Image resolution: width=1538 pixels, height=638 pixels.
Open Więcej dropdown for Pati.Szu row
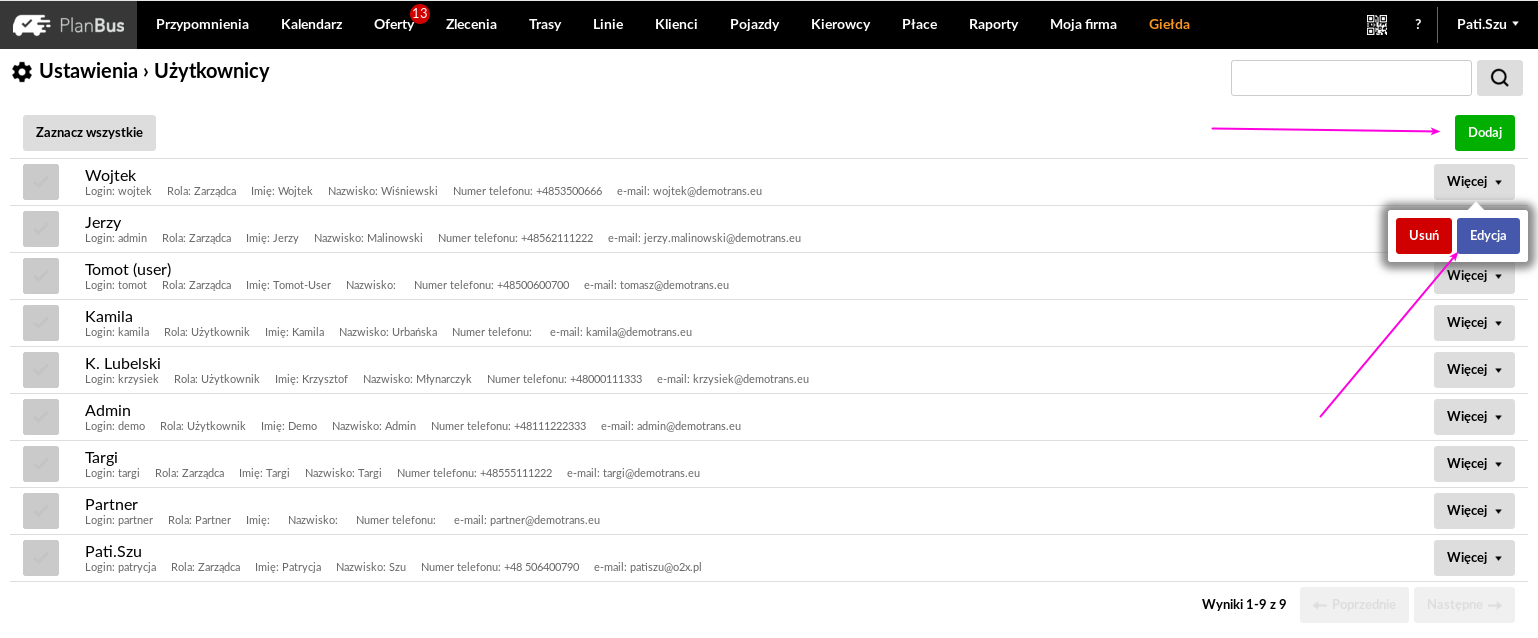(x=1474, y=558)
